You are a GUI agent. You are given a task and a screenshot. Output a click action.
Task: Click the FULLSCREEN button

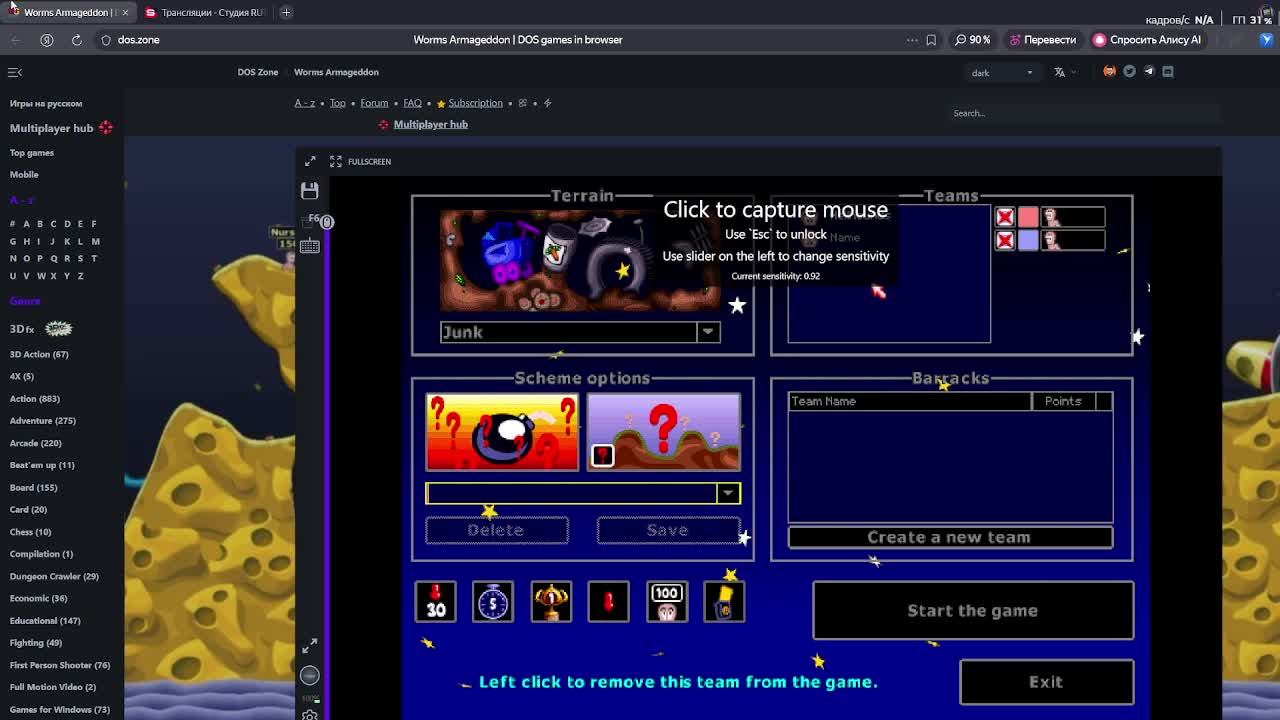[360, 161]
